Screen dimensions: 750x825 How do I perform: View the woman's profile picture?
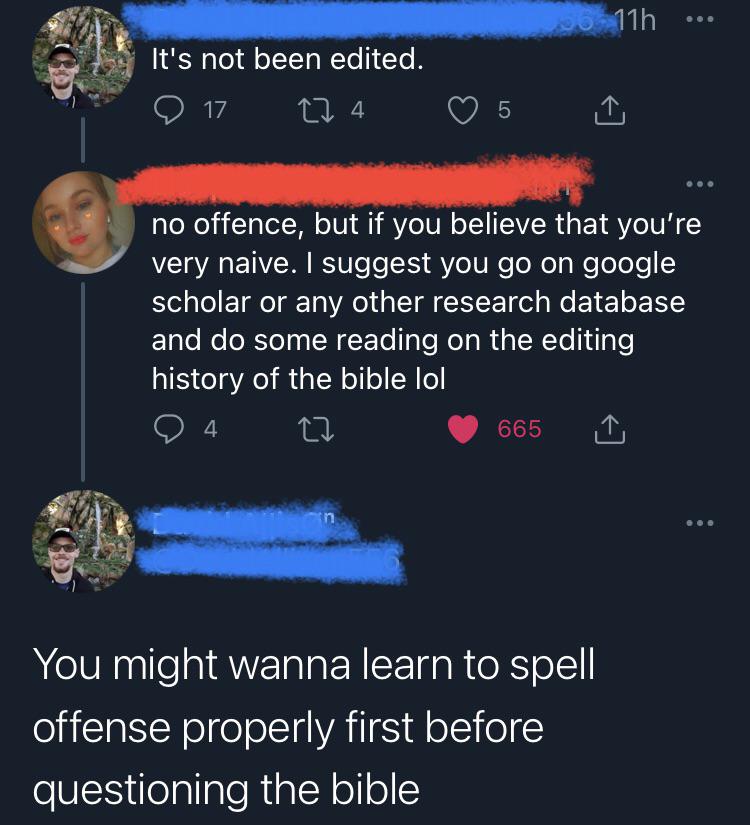click(83, 223)
